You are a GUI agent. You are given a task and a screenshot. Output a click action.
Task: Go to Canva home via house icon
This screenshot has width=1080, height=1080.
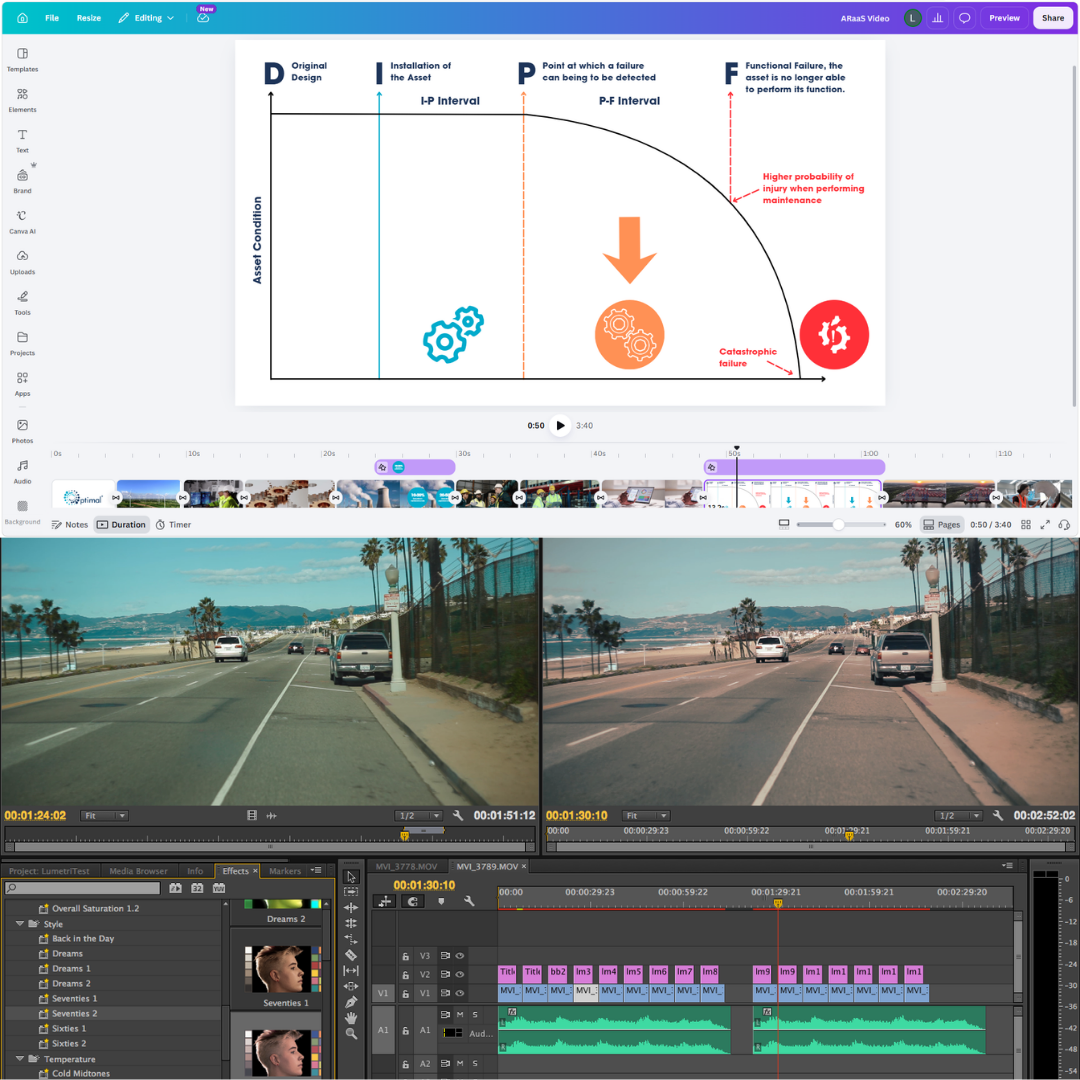click(x=22, y=18)
